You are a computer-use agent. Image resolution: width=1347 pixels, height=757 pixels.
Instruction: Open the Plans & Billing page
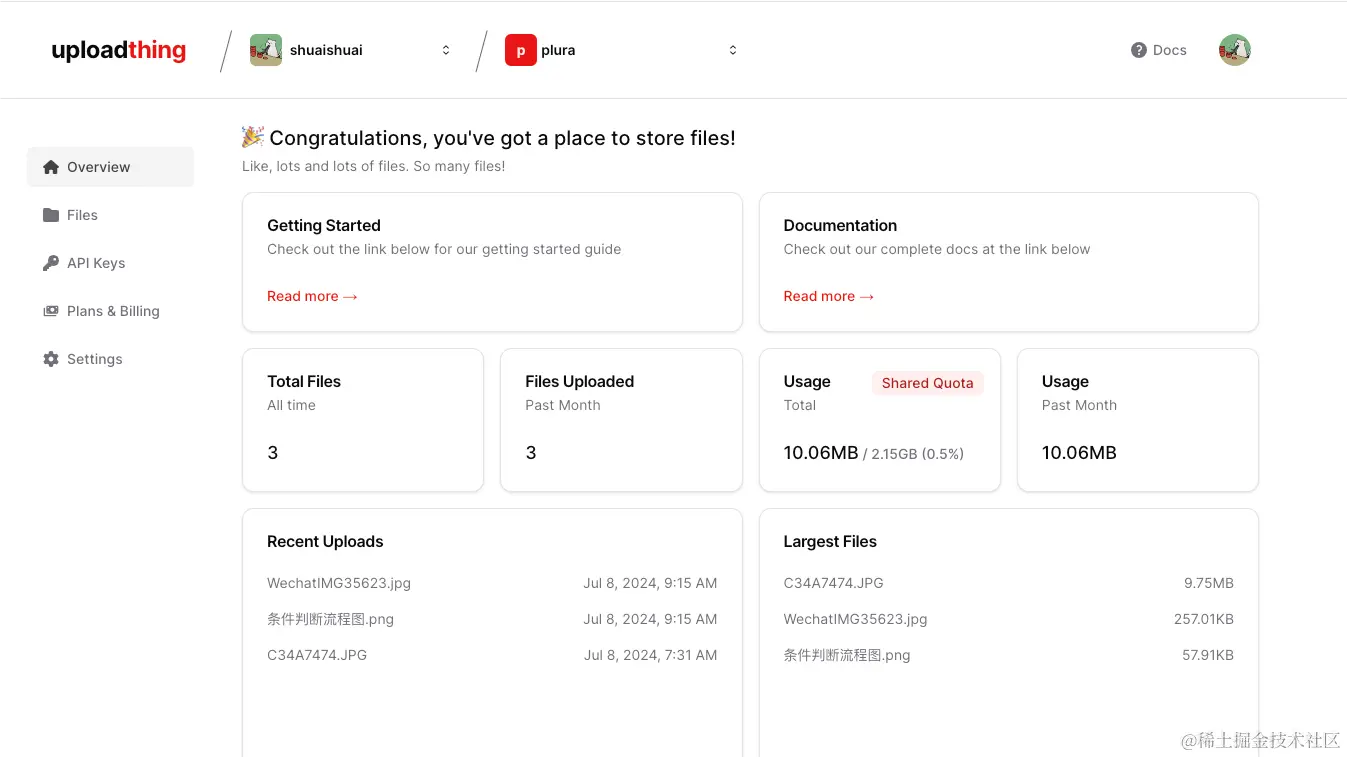pyautogui.click(x=113, y=311)
